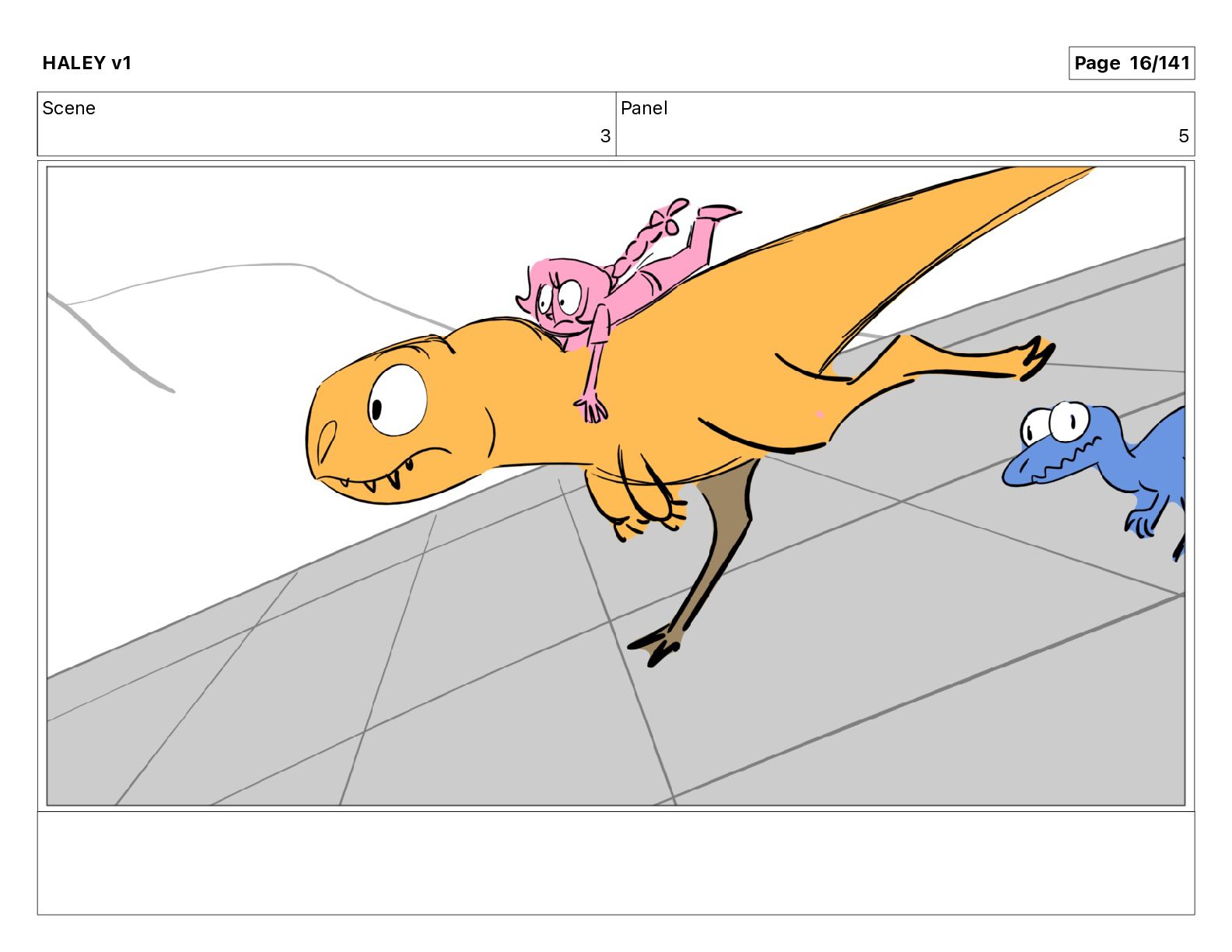Image resolution: width=1232 pixels, height=952 pixels.
Task: Click the 'Page 16/141' page indicator box
Action: (x=1131, y=63)
